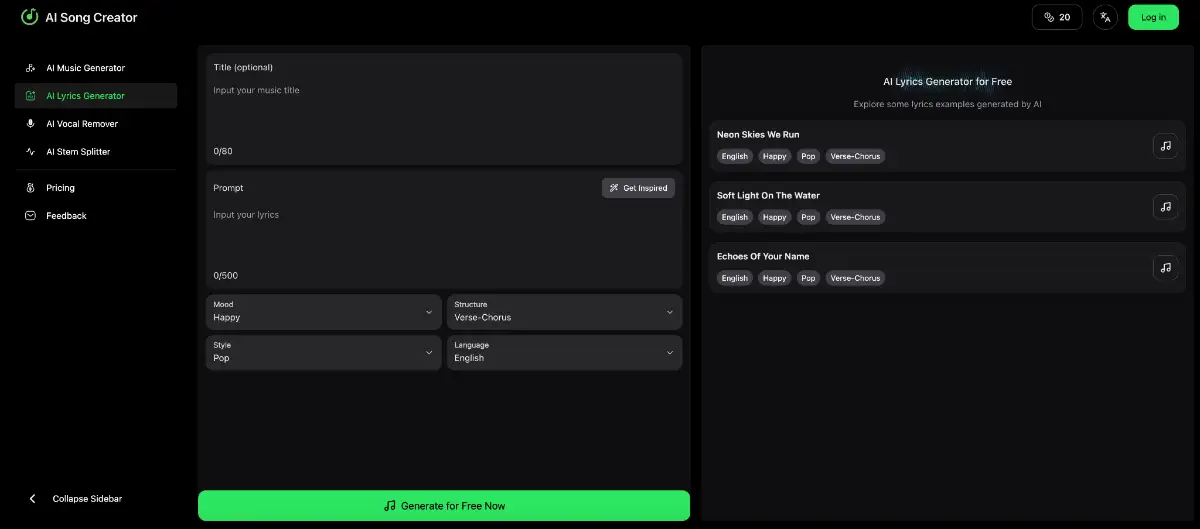Click music note icon for Soft Light On The Water

(x=1165, y=207)
